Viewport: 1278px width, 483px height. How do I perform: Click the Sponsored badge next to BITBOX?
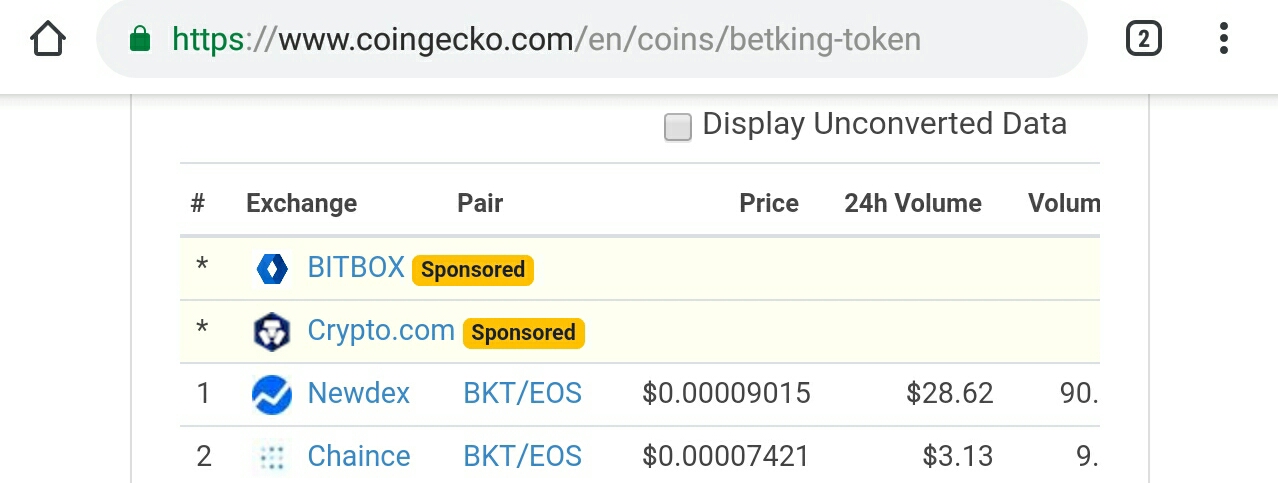(473, 270)
